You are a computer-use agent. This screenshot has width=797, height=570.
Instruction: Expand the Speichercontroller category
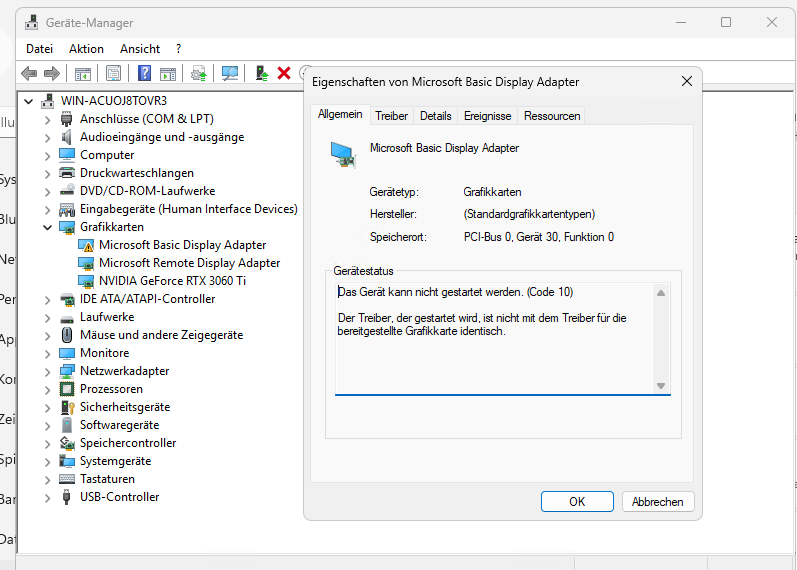(47, 444)
